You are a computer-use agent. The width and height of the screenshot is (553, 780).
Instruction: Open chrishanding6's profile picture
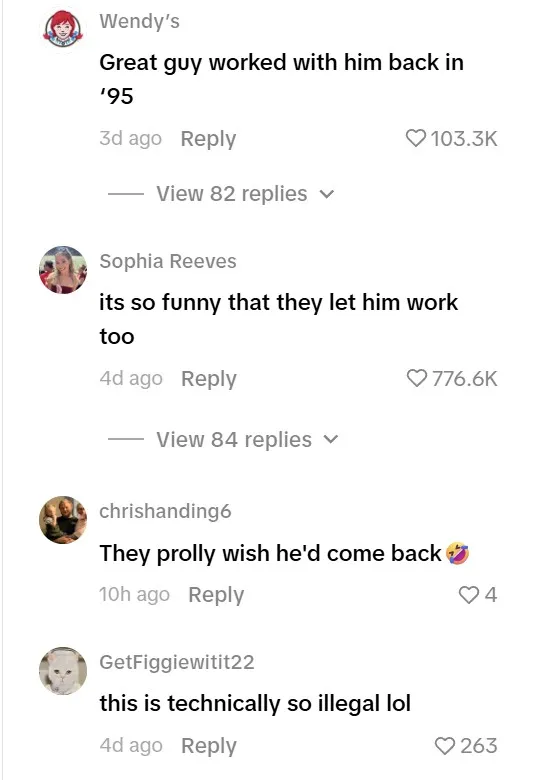click(x=63, y=520)
